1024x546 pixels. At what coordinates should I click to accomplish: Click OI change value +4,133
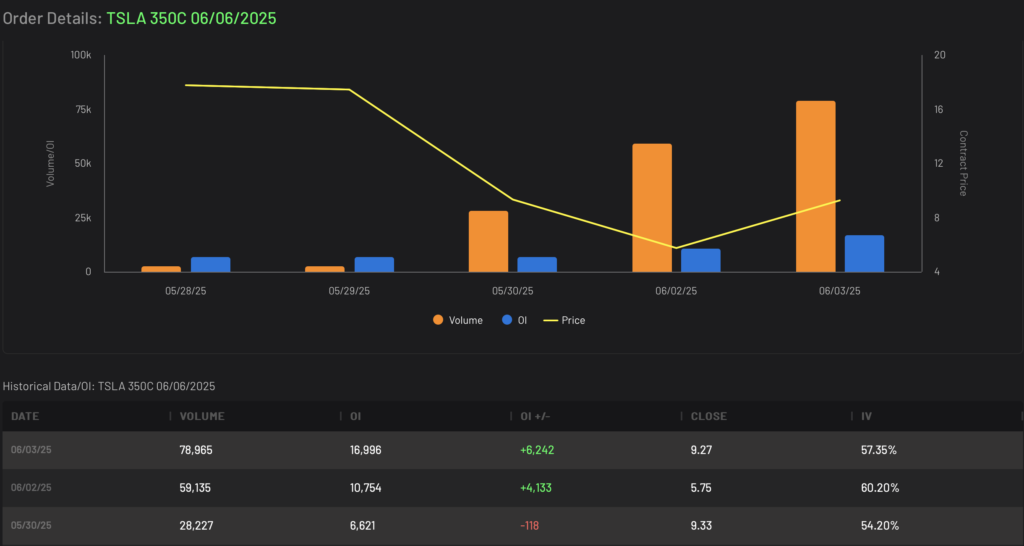pos(536,488)
